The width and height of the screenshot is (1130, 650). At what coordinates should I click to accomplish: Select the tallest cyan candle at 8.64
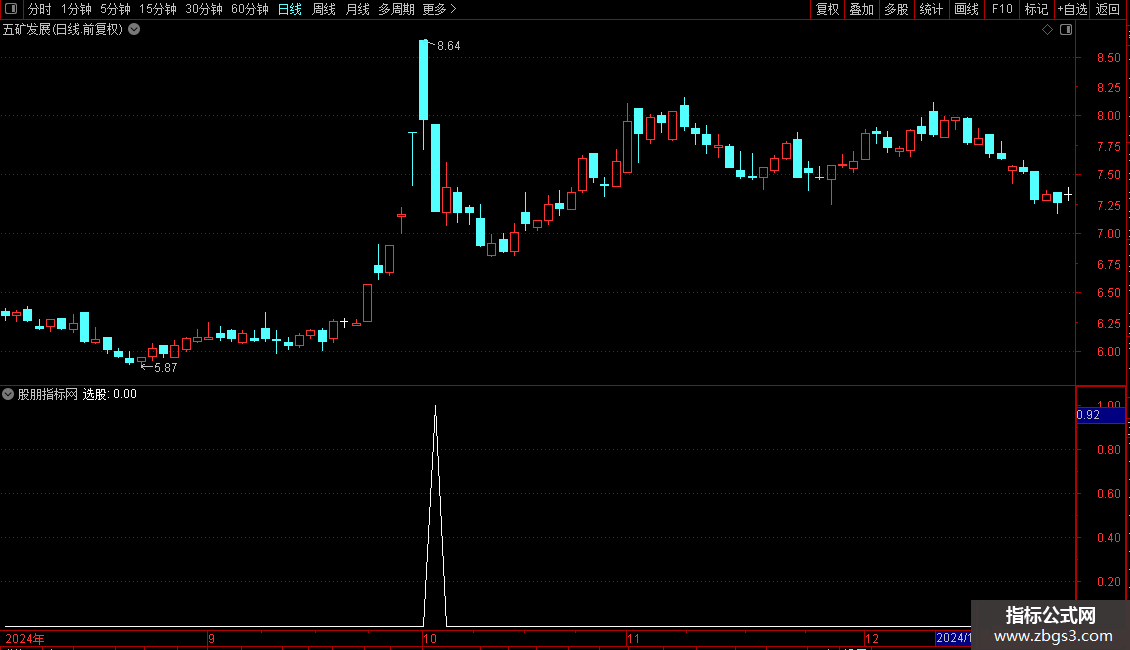click(x=424, y=80)
